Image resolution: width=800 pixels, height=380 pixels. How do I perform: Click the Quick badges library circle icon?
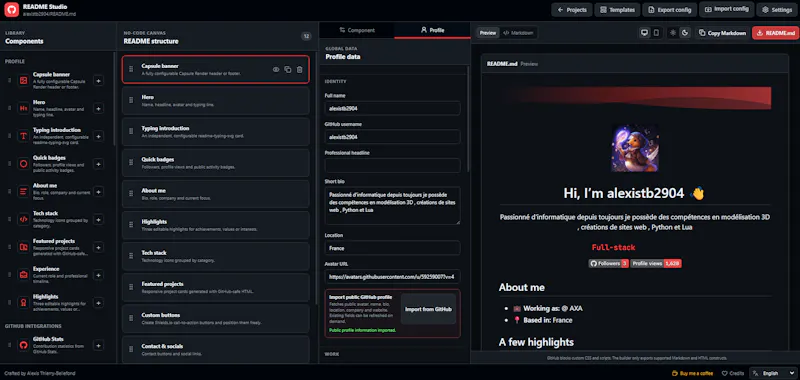click(x=23, y=164)
